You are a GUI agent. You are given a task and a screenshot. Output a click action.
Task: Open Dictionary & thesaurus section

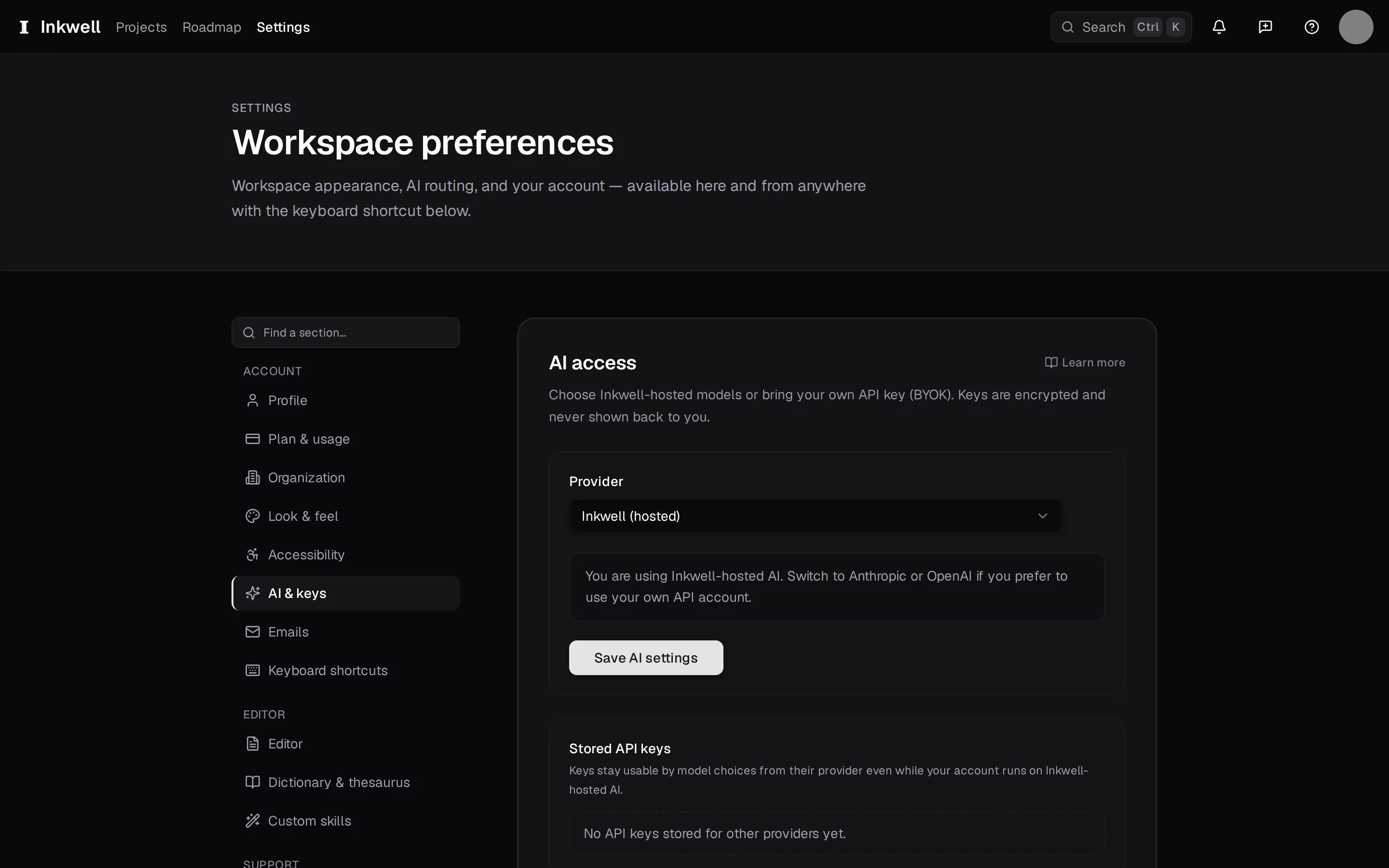pos(345,782)
